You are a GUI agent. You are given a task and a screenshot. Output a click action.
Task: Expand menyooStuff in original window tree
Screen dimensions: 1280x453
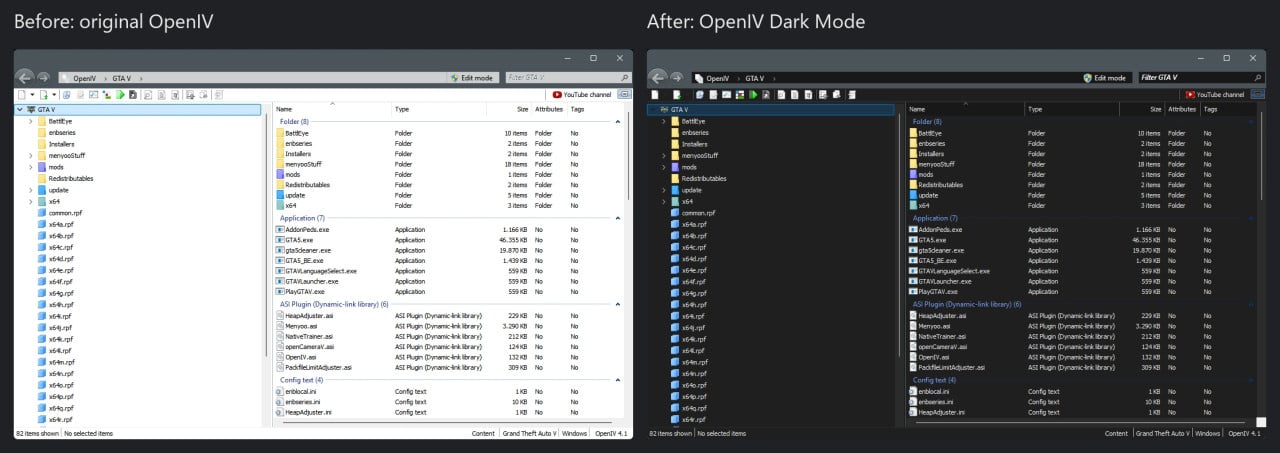(x=31, y=155)
